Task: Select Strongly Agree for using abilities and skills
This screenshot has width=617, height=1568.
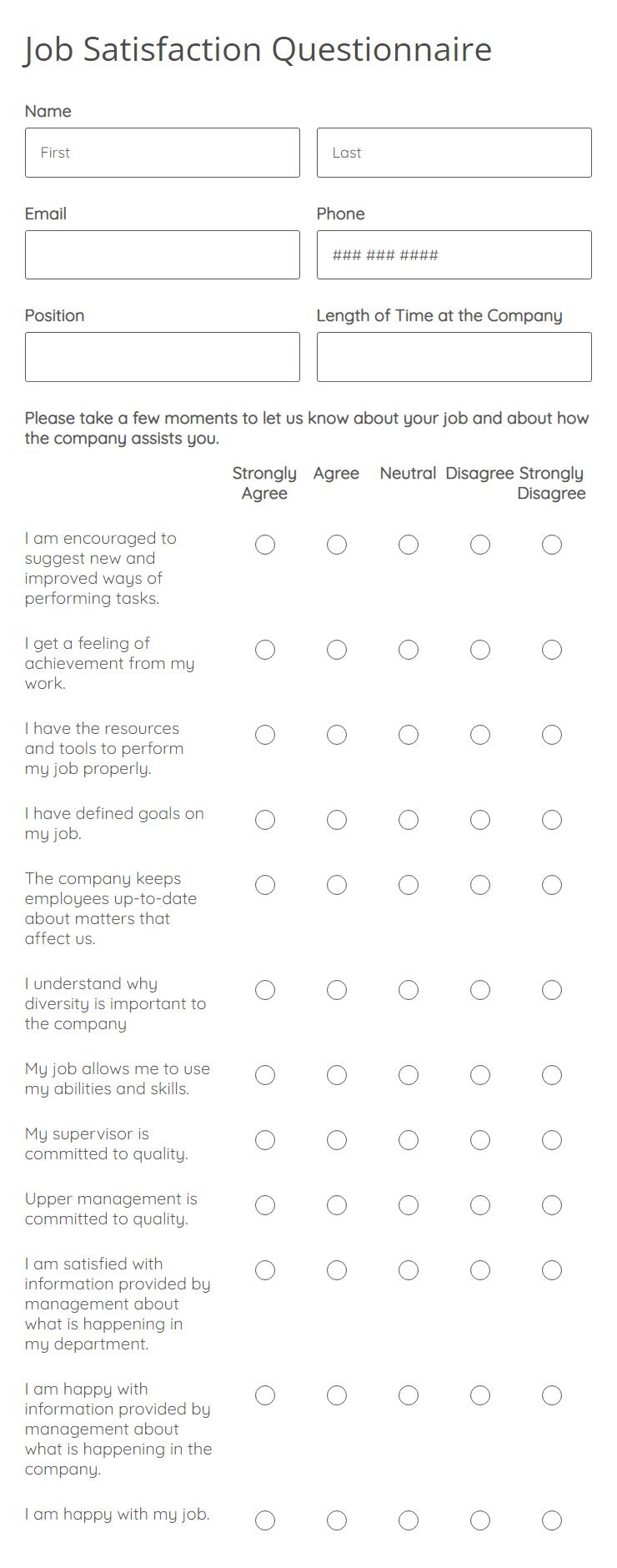Action: pyautogui.click(x=265, y=1076)
